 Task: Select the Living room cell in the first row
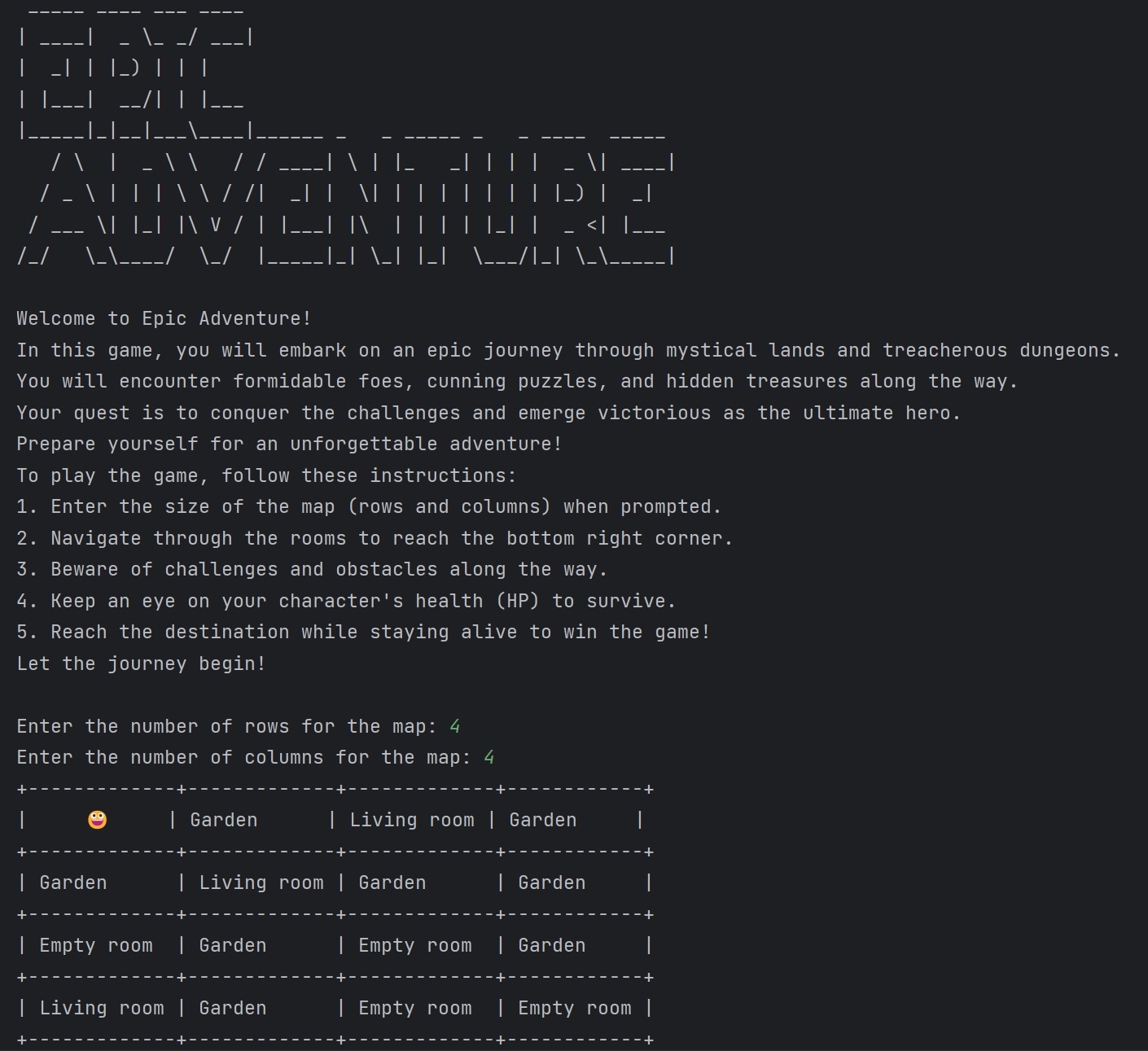click(412, 820)
